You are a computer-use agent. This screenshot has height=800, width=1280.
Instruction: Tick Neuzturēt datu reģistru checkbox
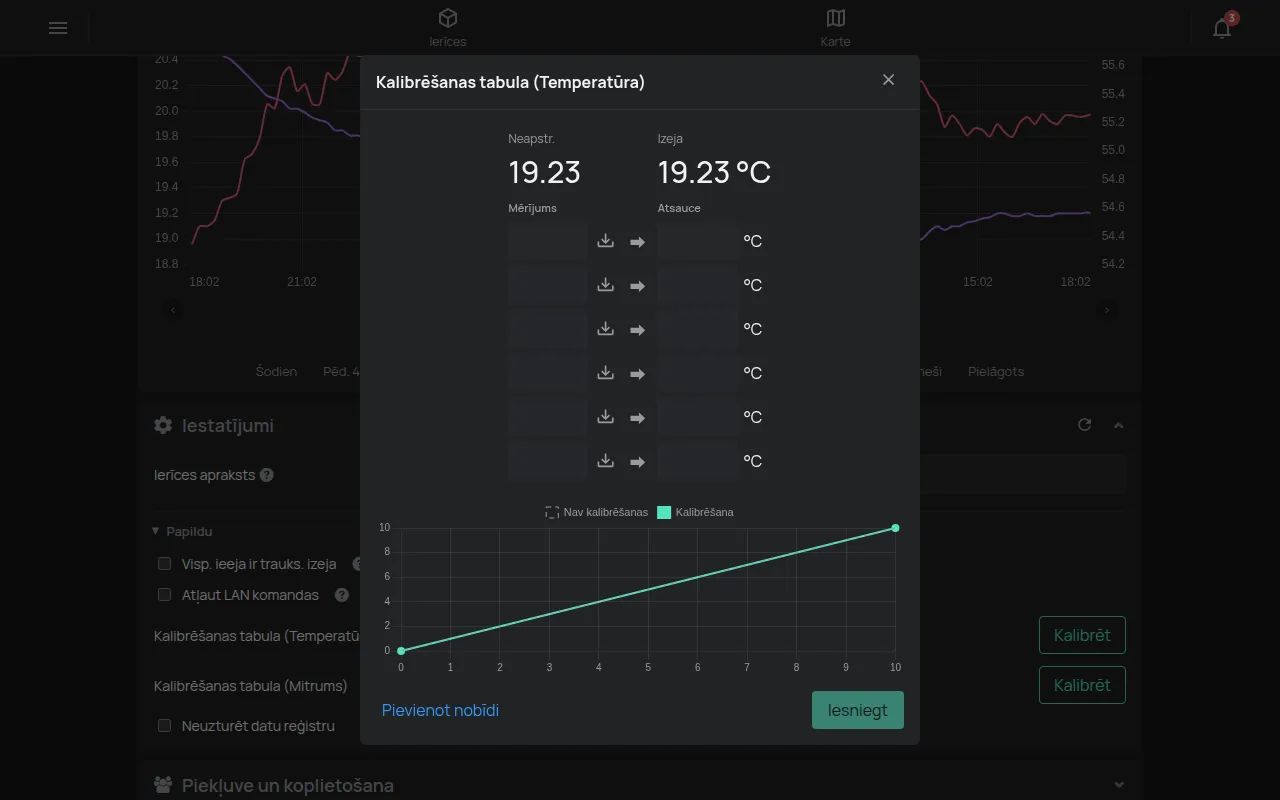click(x=165, y=726)
